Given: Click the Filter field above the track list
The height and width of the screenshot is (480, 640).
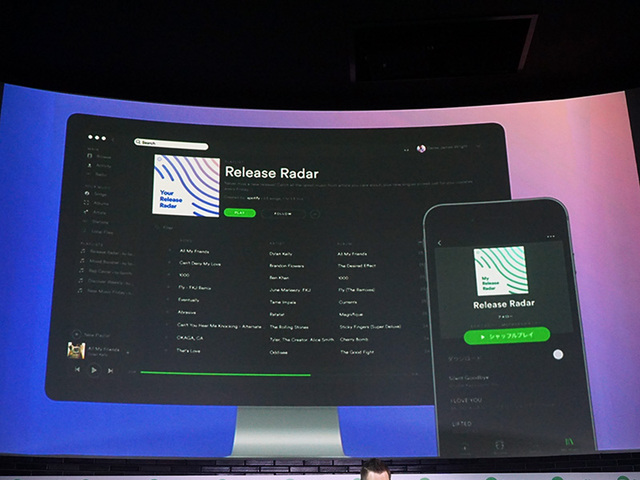Looking at the screenshot, I should 164,228.
